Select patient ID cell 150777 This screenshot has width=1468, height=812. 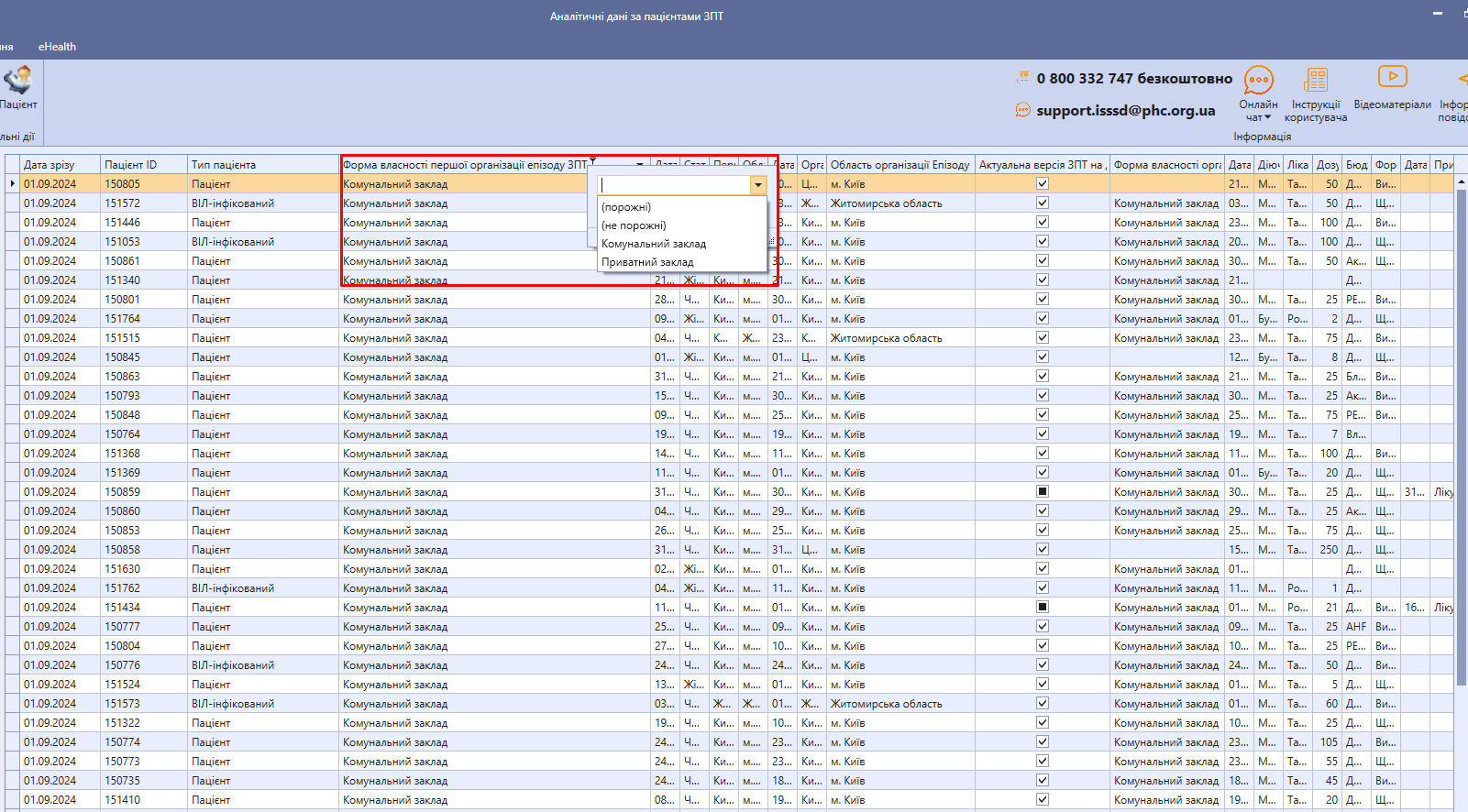click(x=144, y=627)
